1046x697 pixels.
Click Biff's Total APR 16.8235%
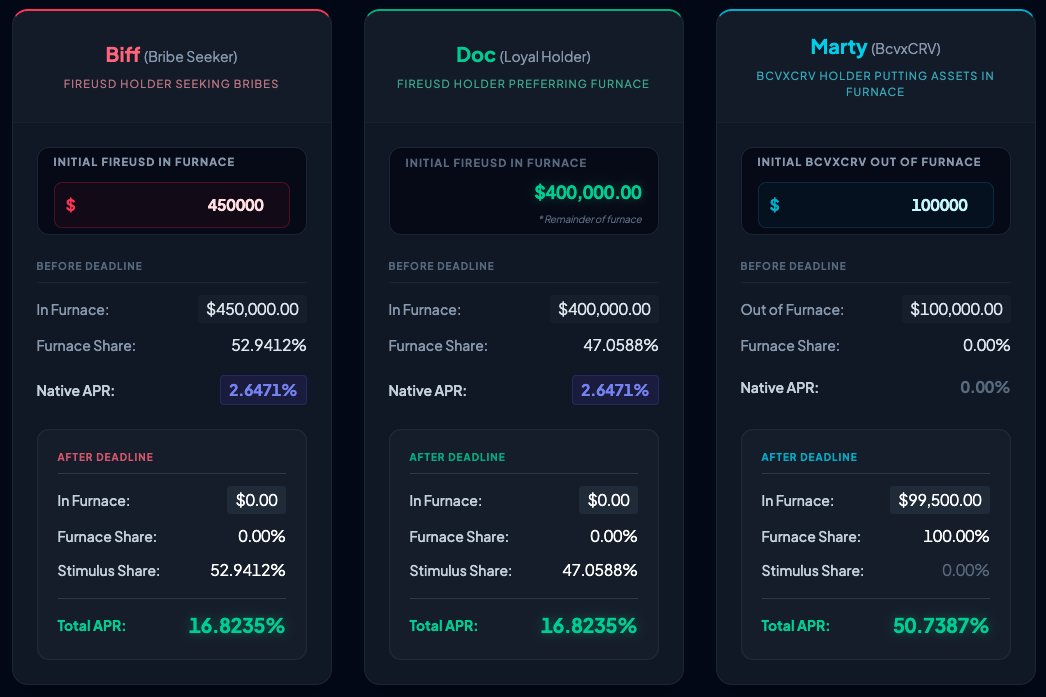pos(237,626)
